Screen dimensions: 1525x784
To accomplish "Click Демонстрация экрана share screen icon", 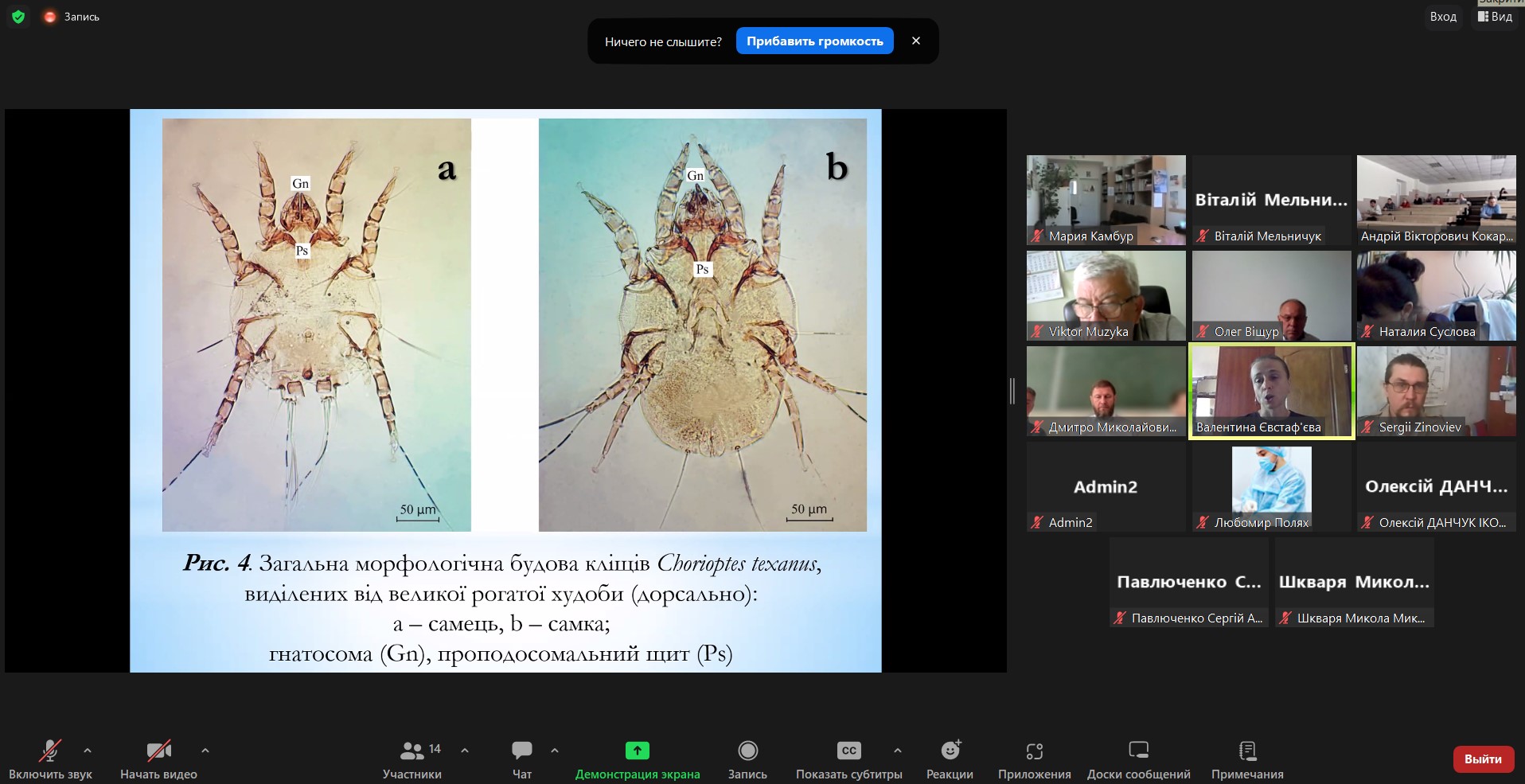I will pos(638,751).
